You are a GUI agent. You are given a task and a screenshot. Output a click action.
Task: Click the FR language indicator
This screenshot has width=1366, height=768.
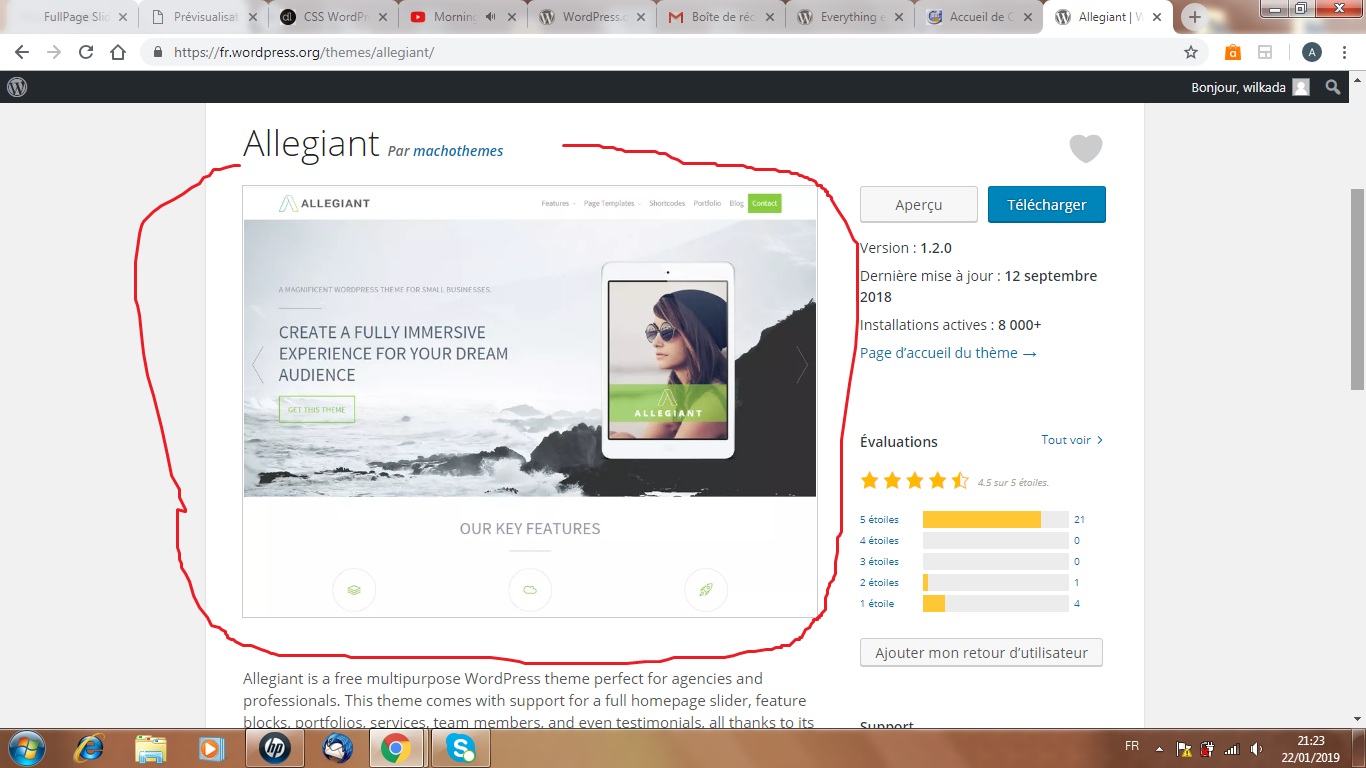click(x=1132, y=747)
